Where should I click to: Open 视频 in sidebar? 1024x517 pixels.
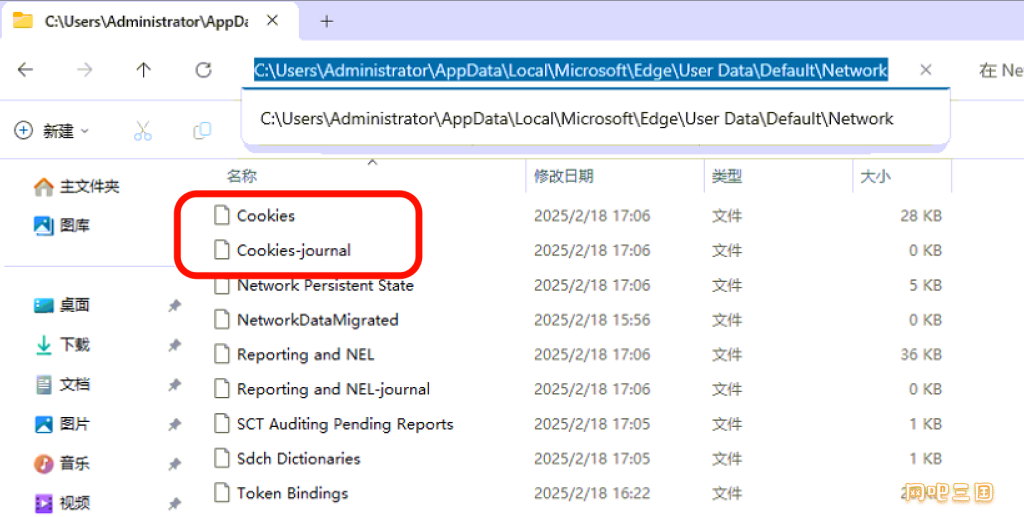point(62,503)
